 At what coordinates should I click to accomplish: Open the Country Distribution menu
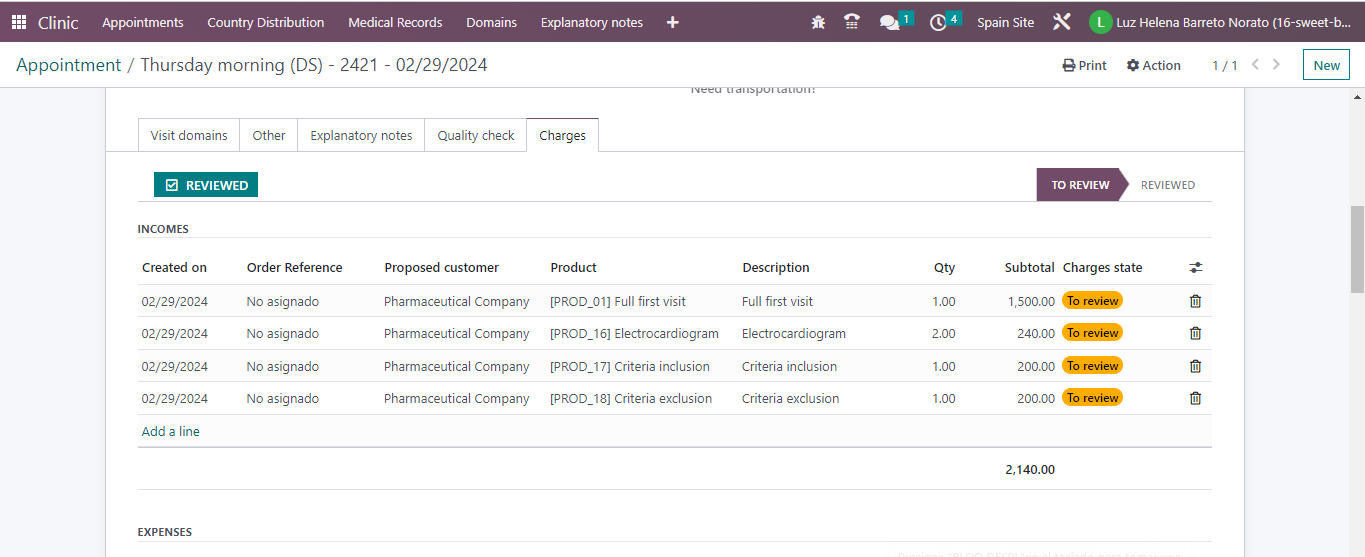coord(266,22)
